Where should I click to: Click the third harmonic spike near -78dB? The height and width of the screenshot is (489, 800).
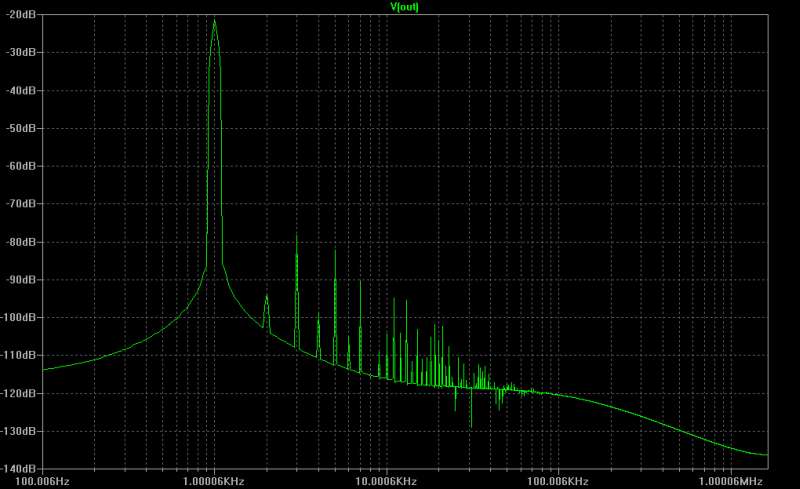[x=296, y=236]
